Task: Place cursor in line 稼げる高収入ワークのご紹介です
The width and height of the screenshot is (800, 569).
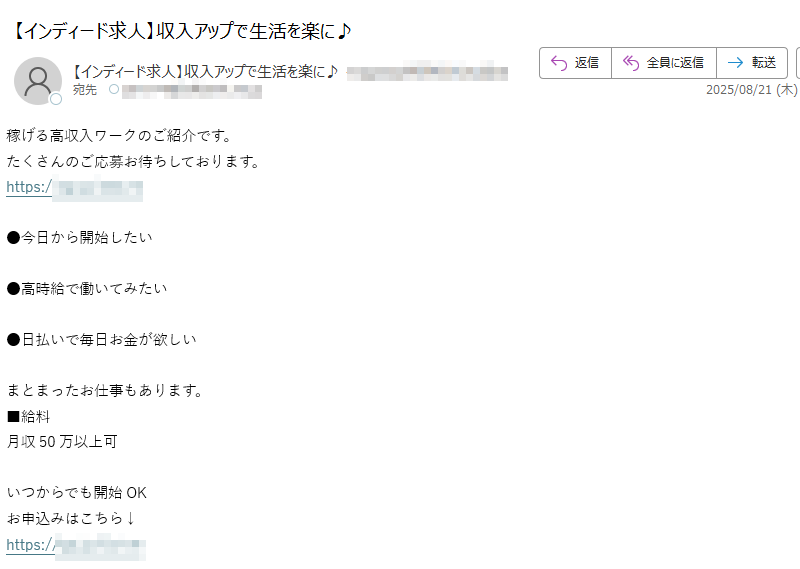Action: (119, 136)
